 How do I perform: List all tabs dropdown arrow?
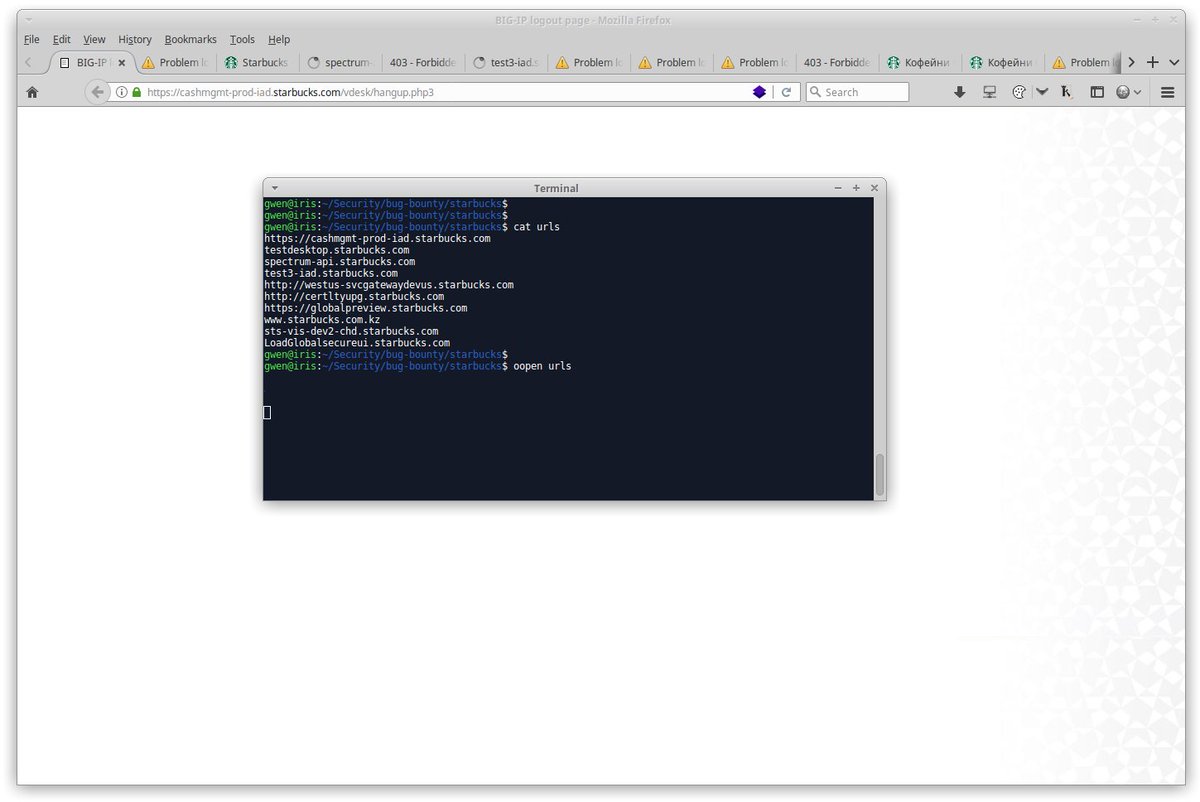[x=1174, y=62]
